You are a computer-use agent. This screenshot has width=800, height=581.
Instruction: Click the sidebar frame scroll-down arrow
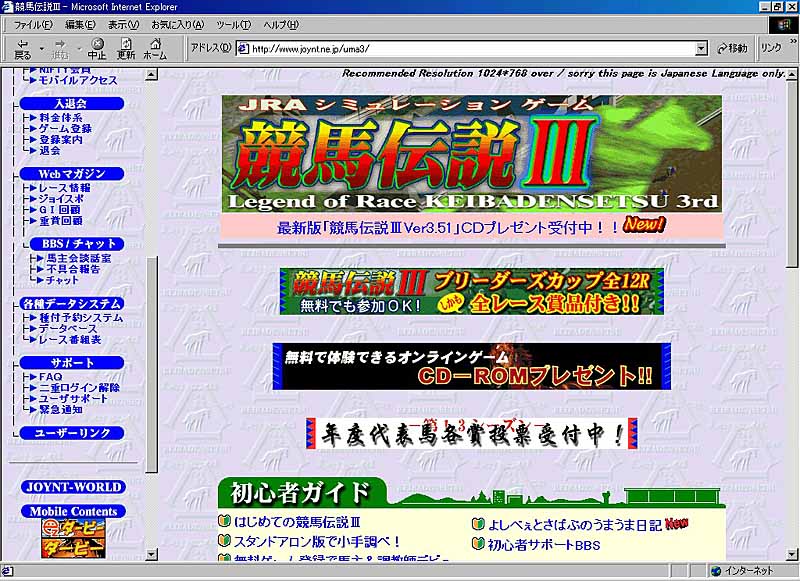pos(152,554)
